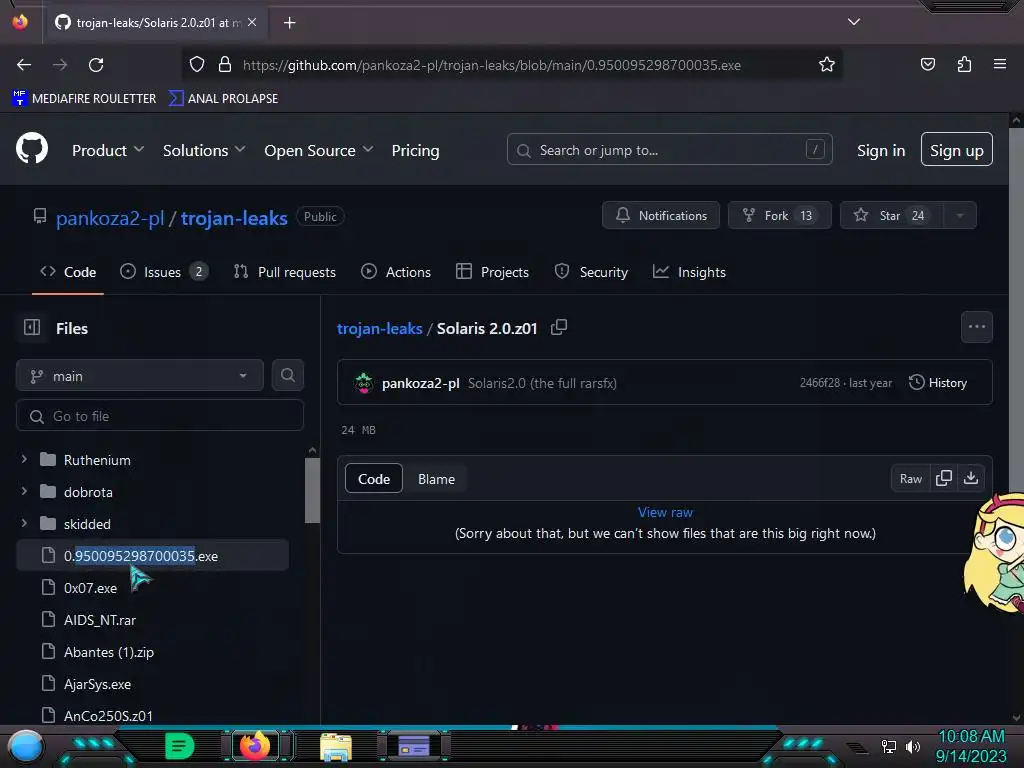Viewport: 1024px width, 768px height.
Task: Open the Insights tab
Action: [689, 272]
